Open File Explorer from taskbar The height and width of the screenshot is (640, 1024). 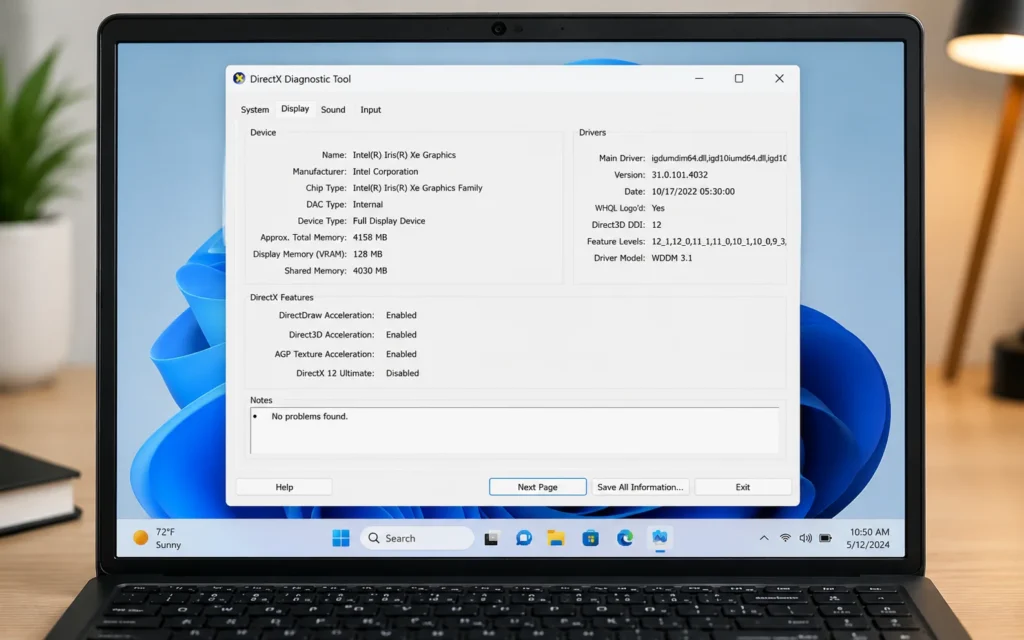(x=556, y=538)
